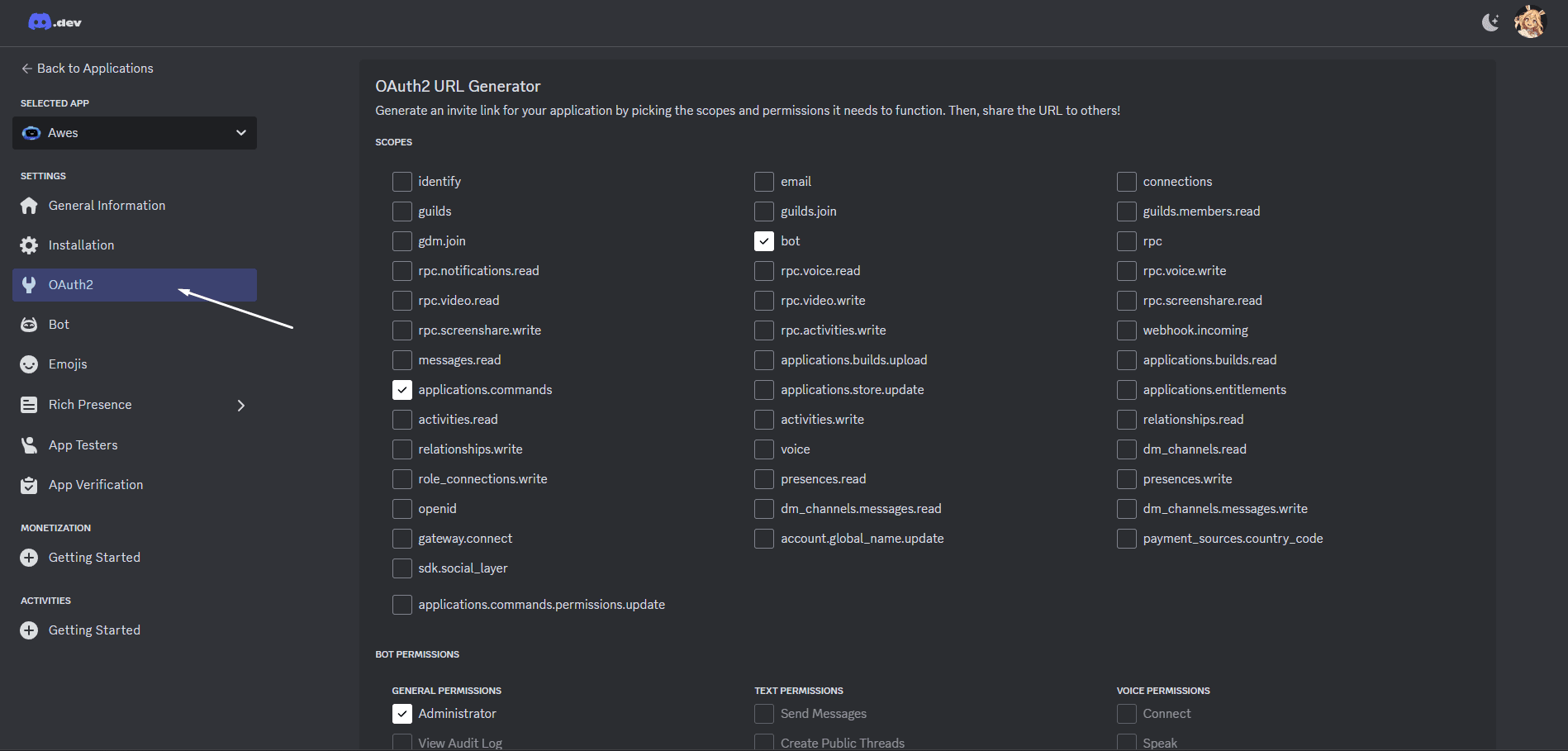
Task: Enable the guilds scope
Action: tap(402, 212)
